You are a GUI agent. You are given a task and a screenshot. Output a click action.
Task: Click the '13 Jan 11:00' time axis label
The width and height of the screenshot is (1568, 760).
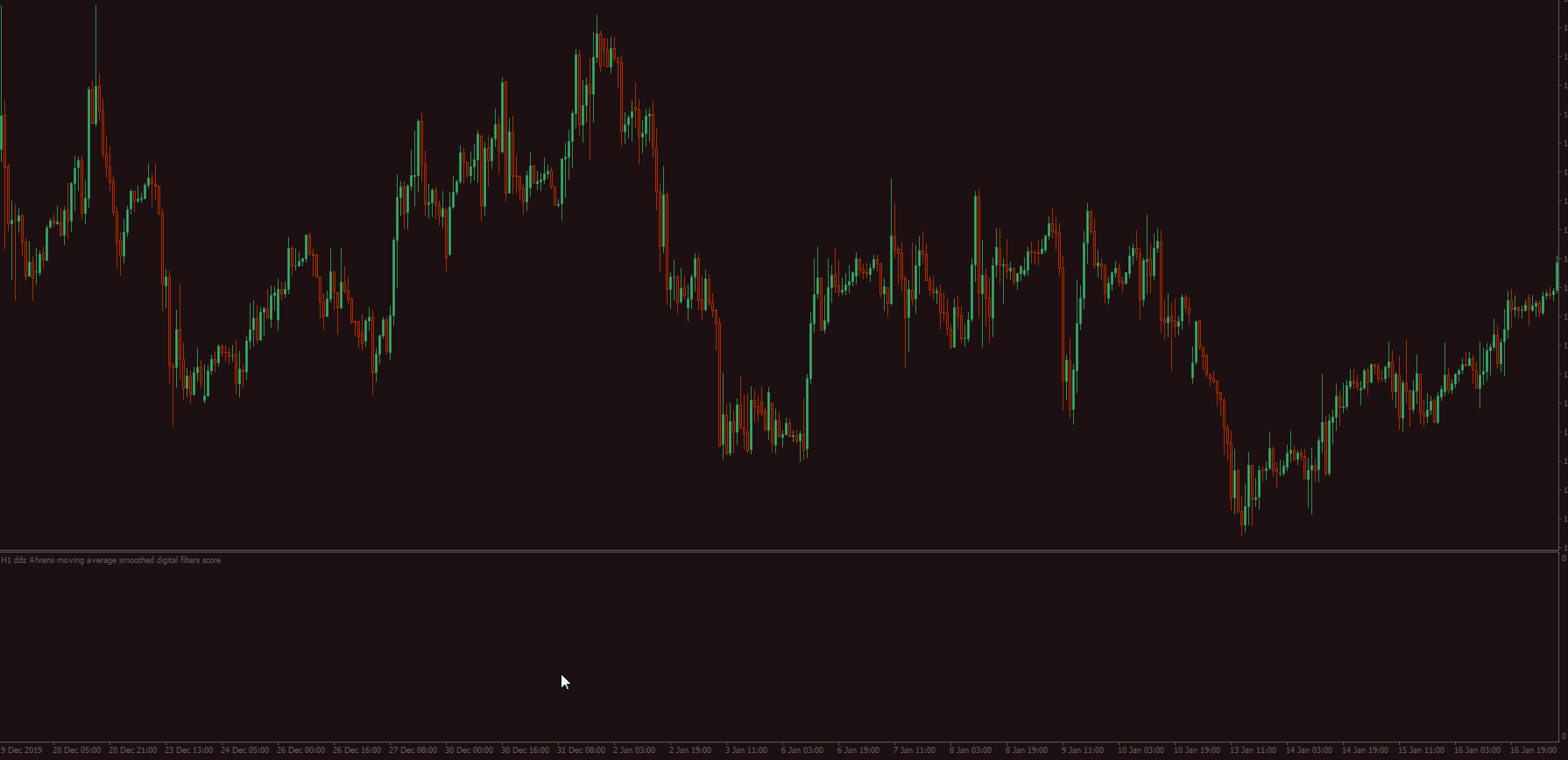[x=1253, y=750]
